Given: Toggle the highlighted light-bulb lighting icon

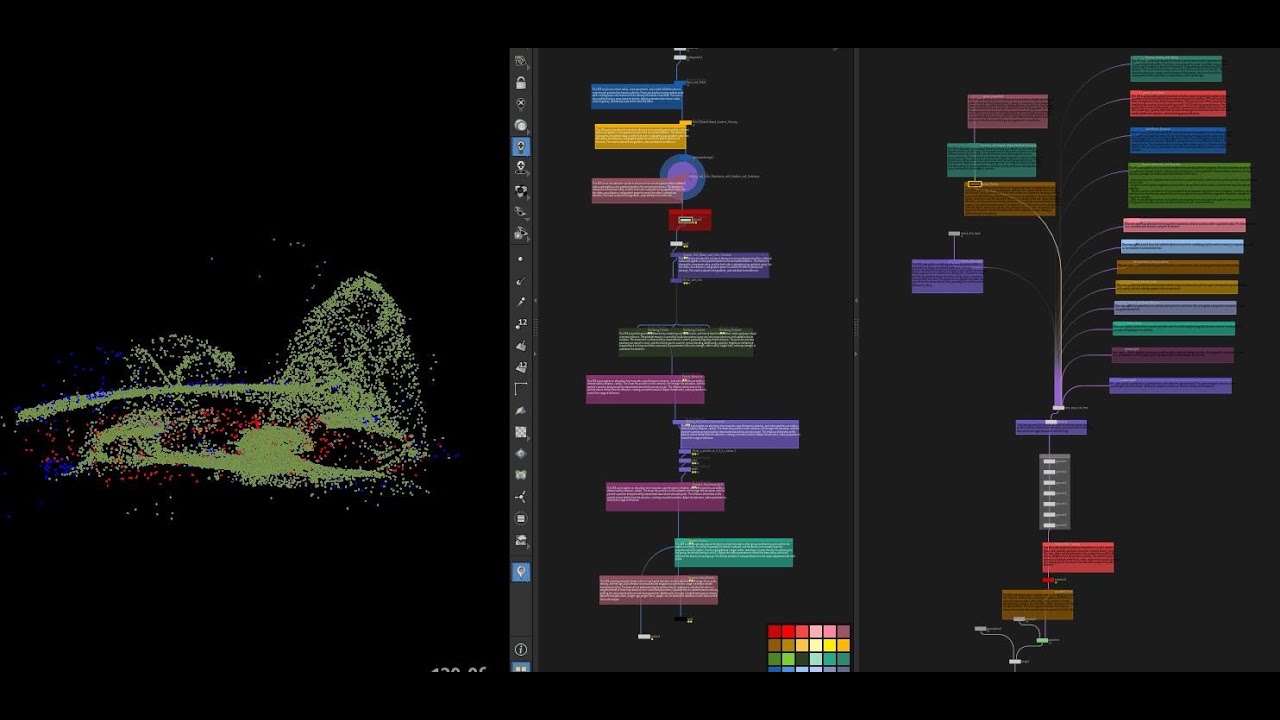Looking at the screenshot, I should click(521, 146).
